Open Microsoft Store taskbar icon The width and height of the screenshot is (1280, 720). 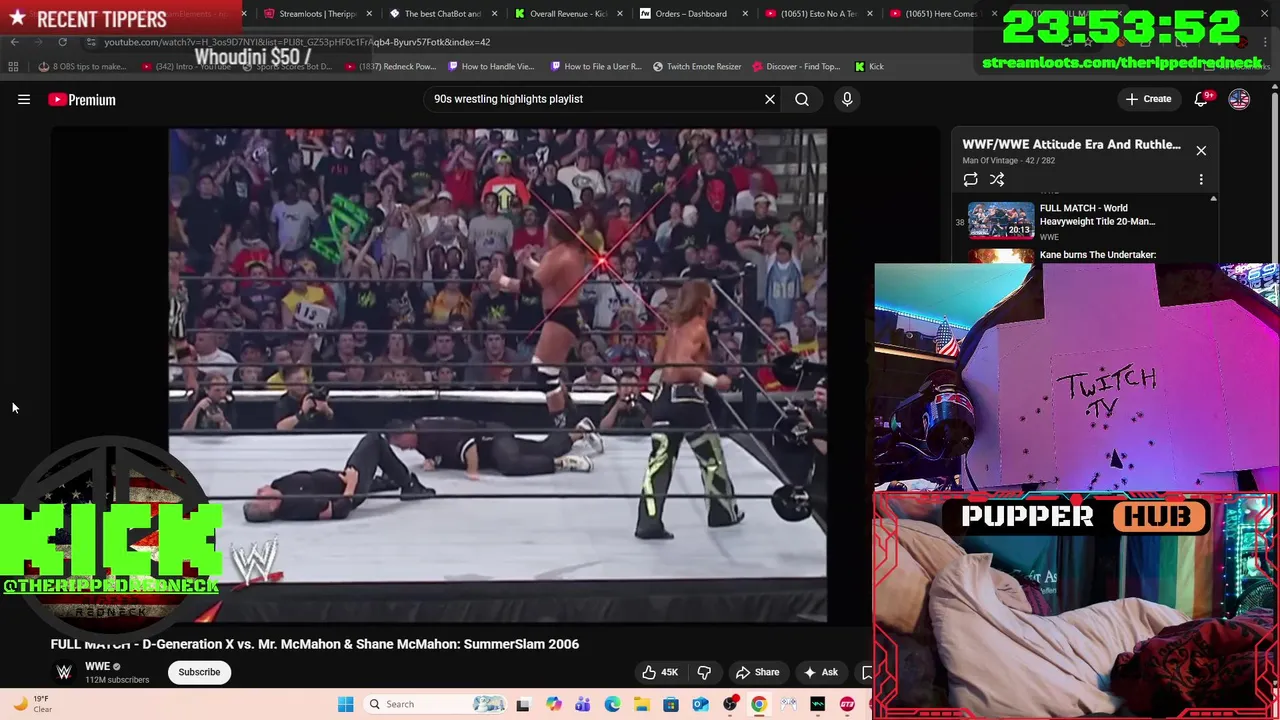click(x=671, y=704)
